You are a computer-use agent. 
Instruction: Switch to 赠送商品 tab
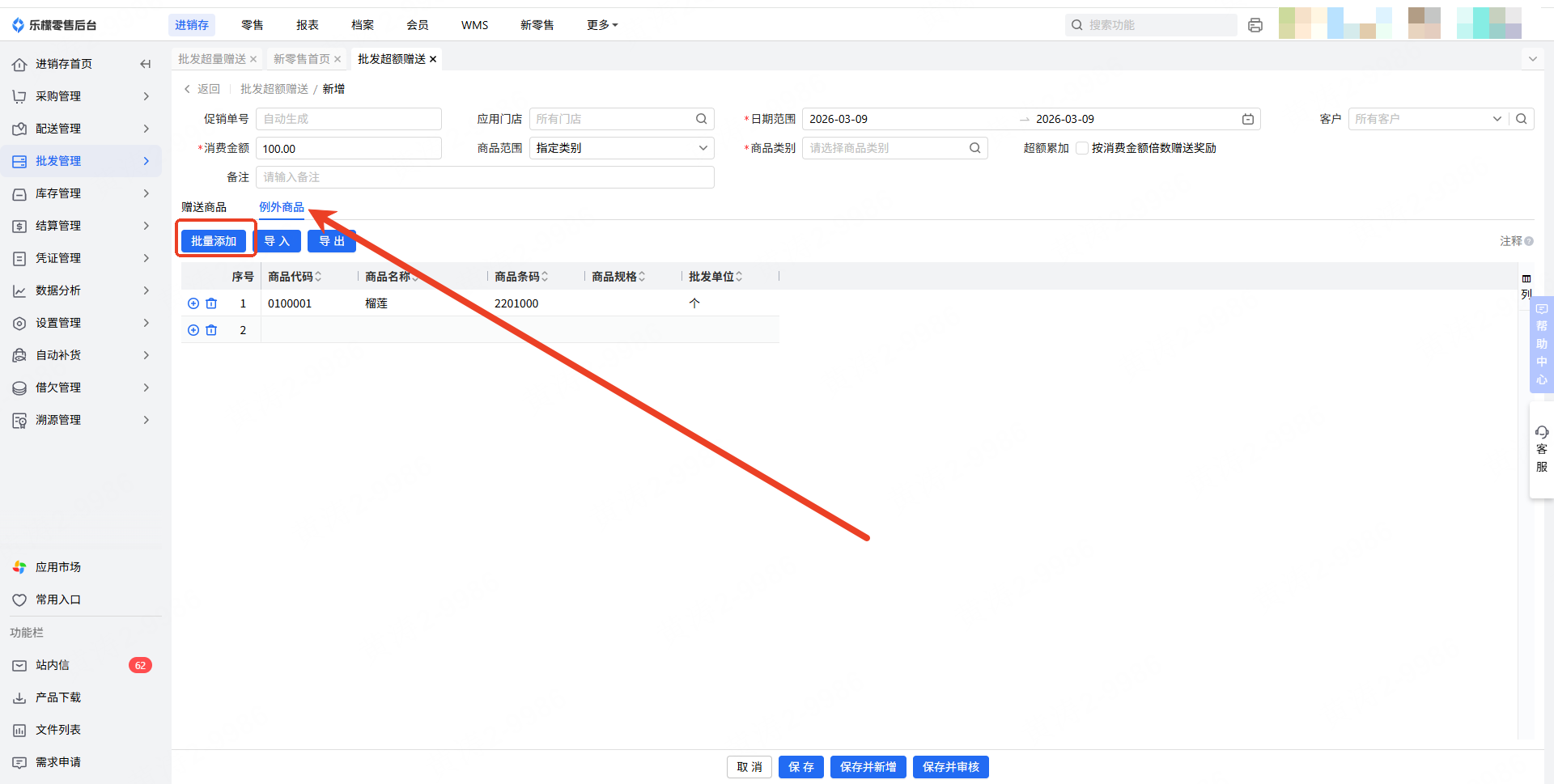[204, 207]
